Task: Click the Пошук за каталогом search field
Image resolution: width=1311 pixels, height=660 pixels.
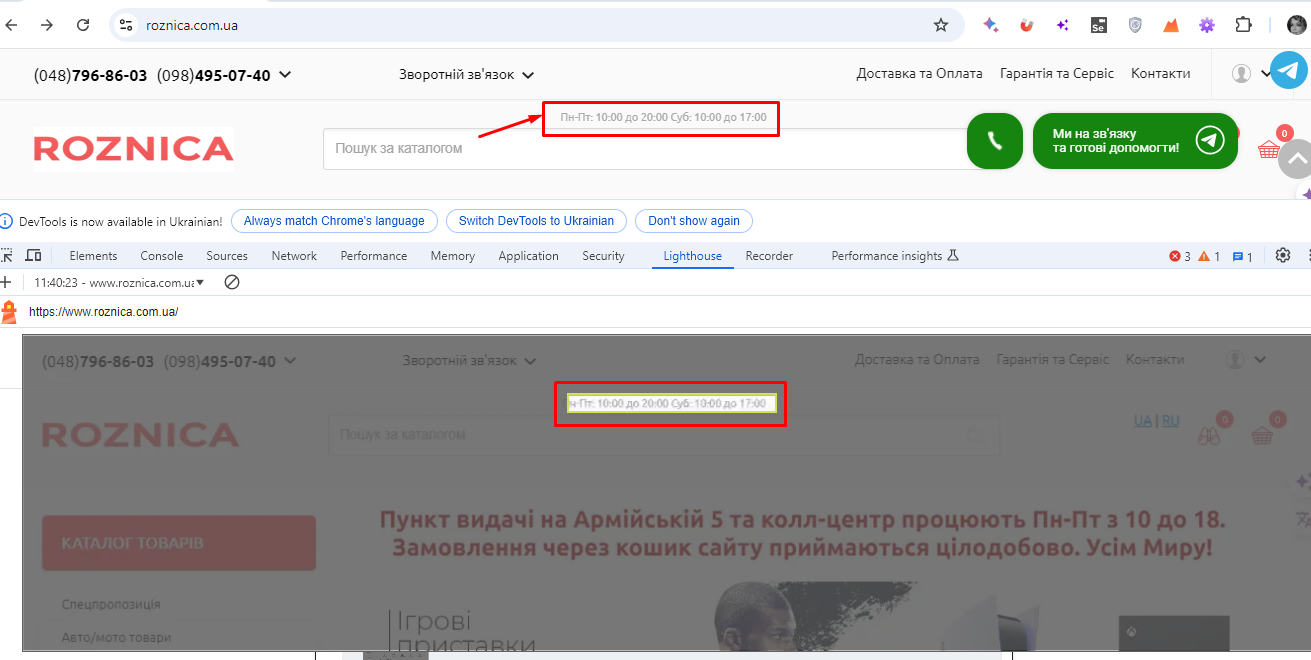Action: point(640,148)
